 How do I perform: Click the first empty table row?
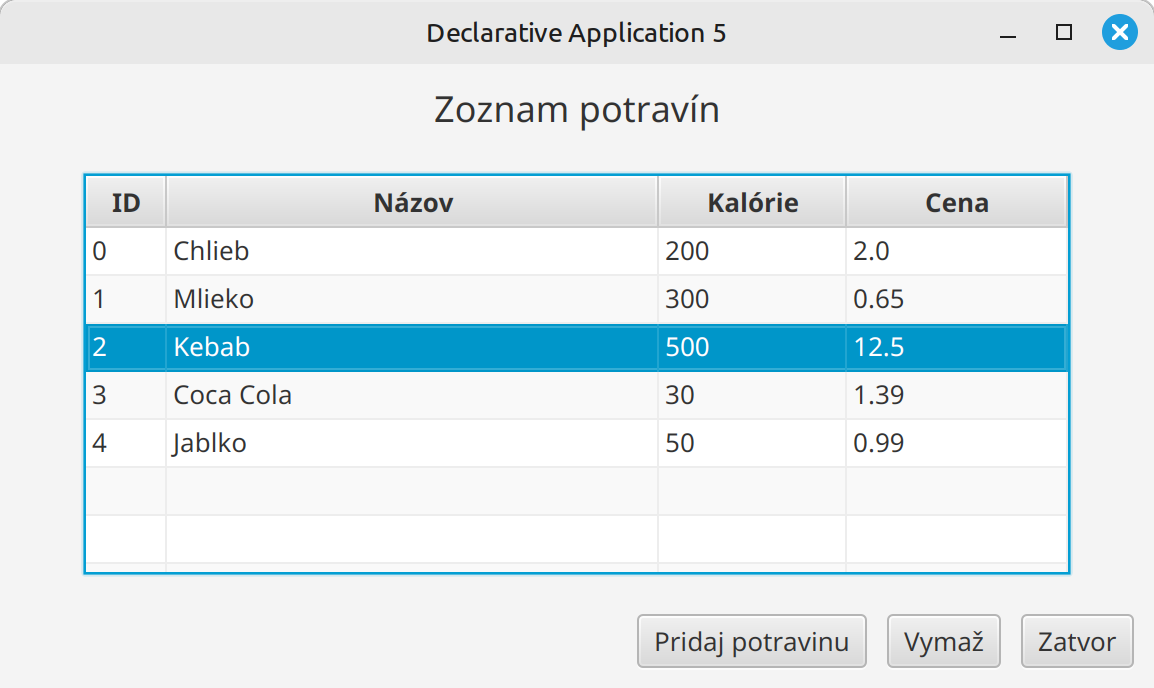[410, 491]
